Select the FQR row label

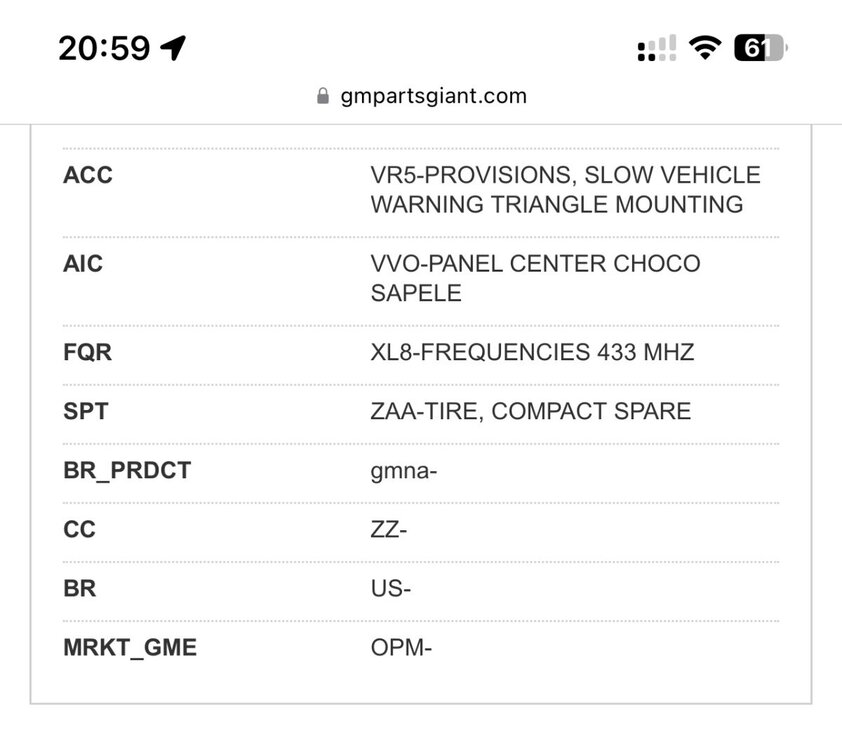88,353
